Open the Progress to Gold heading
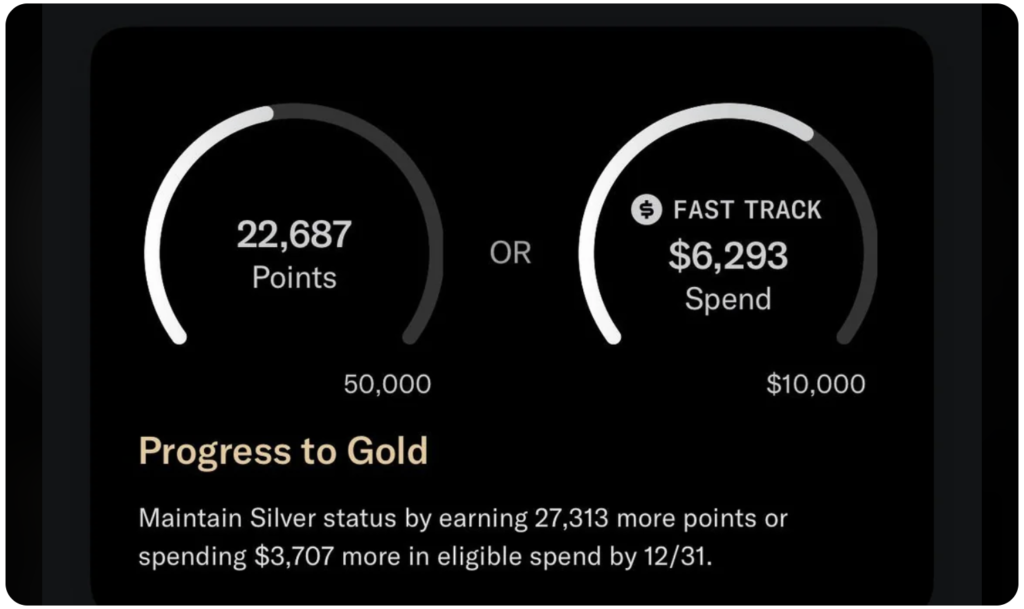1024x609 pixels. (283, 452)
